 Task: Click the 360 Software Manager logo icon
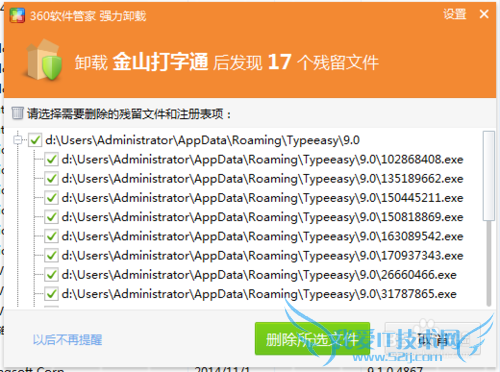click(17, 15)
